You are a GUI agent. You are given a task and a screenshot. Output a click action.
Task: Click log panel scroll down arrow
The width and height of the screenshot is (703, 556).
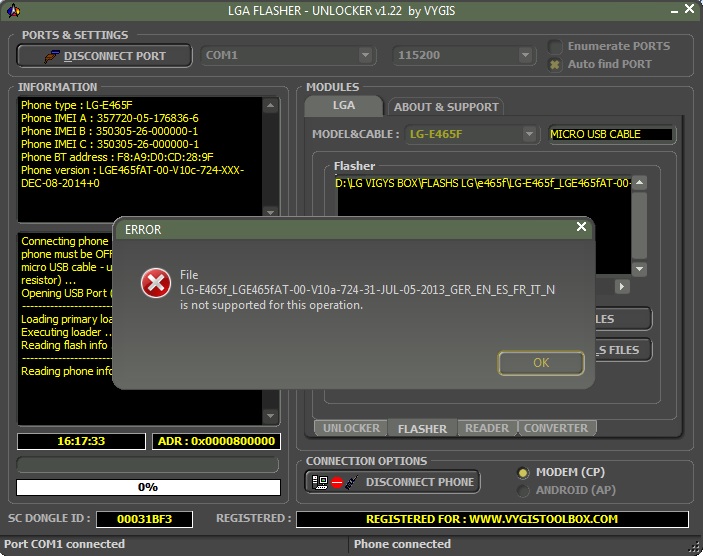pos(270,416)
